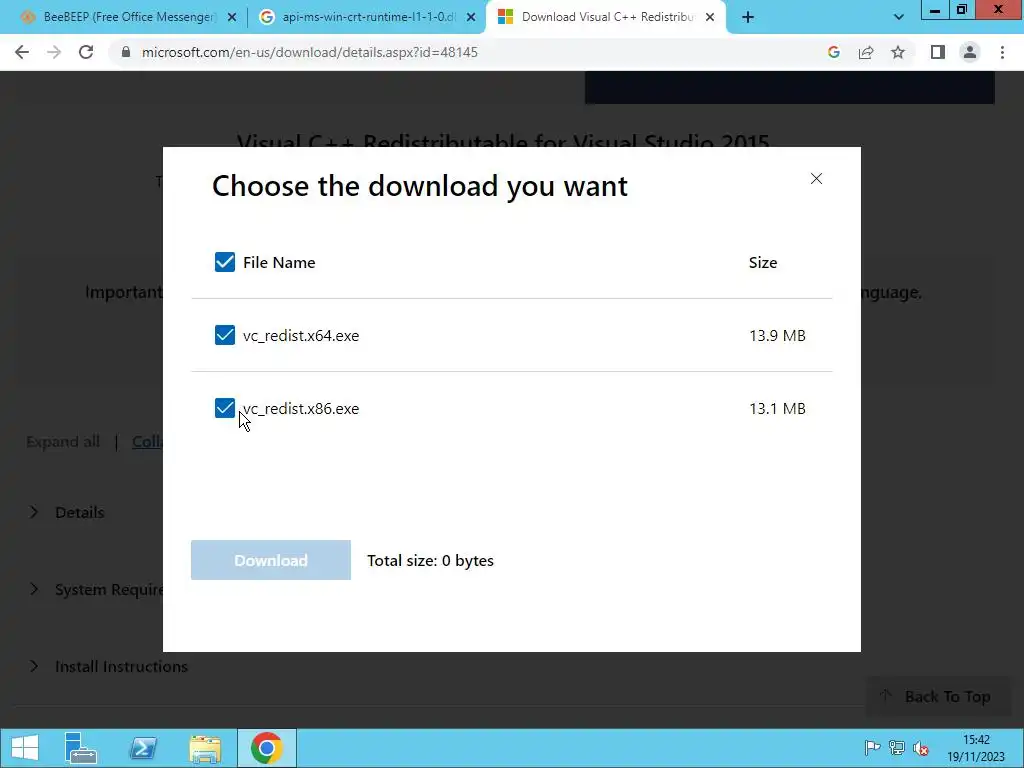Open the tab search dropdown
The width and height of the screenshot is (1024, 768).
pyautogui.click(x=899, y=18)
